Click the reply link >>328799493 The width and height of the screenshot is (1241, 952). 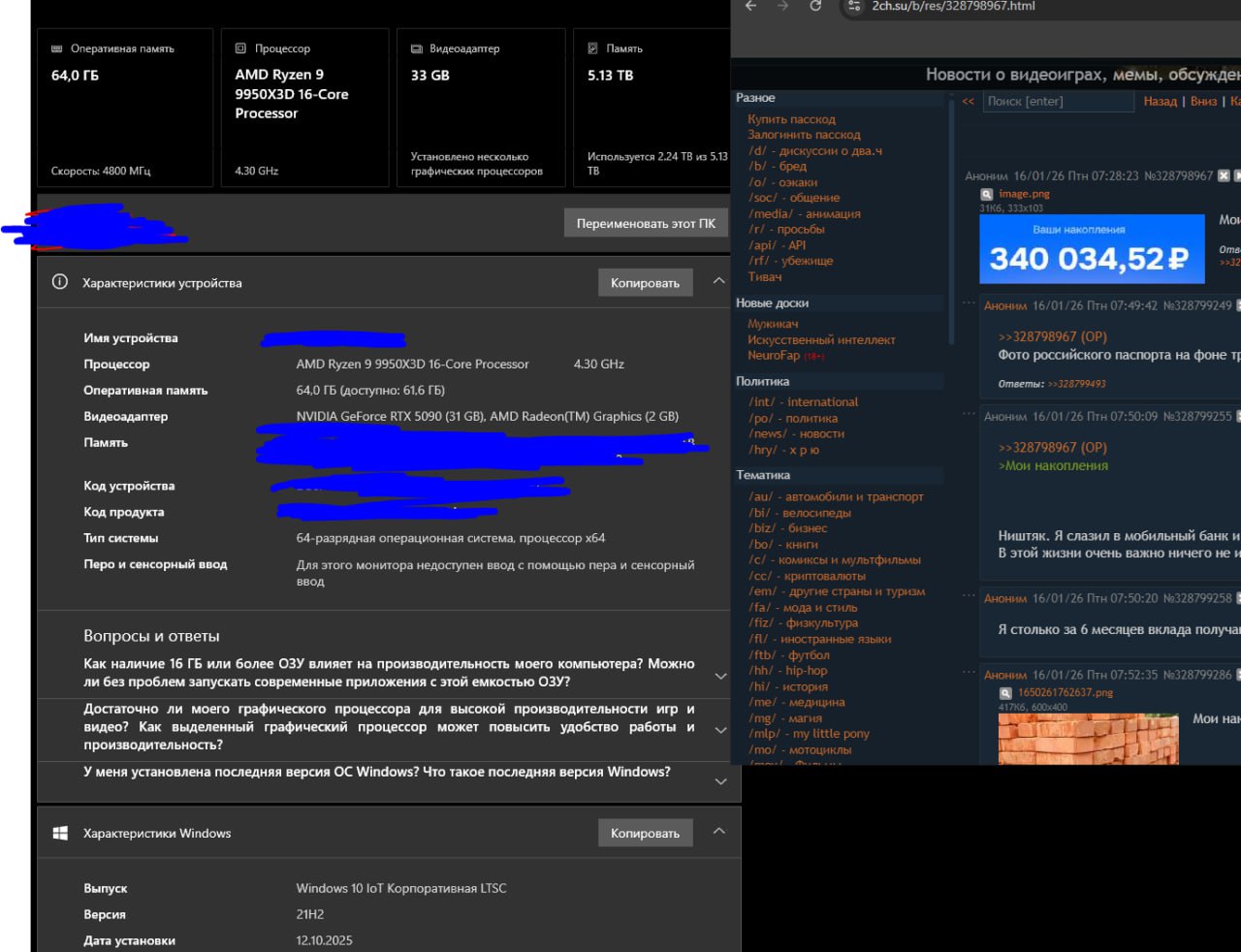point(1076,384)
